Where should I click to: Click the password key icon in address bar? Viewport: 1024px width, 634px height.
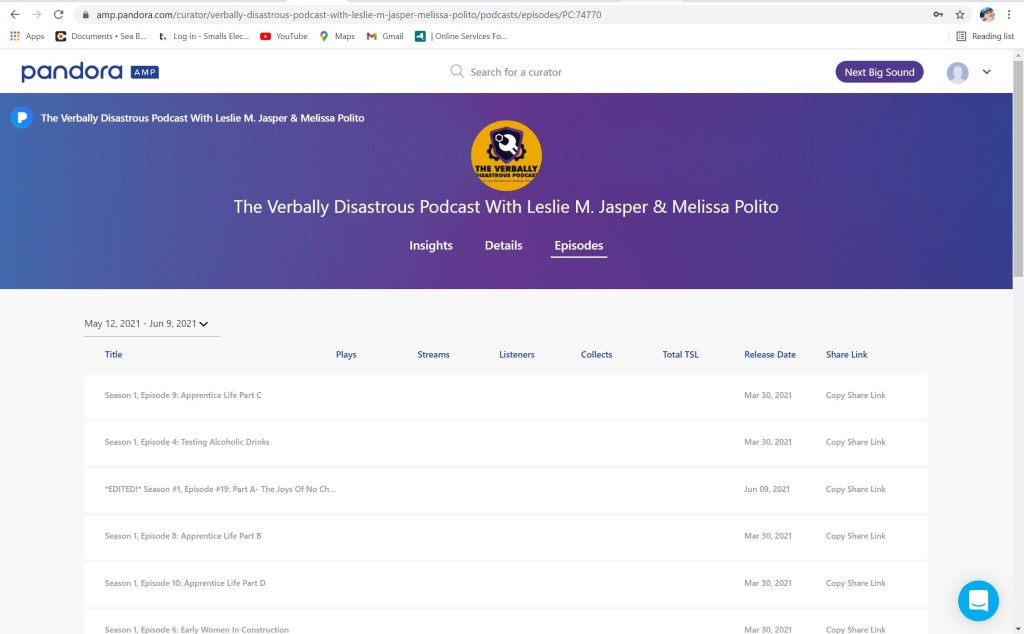click(938, 15)
